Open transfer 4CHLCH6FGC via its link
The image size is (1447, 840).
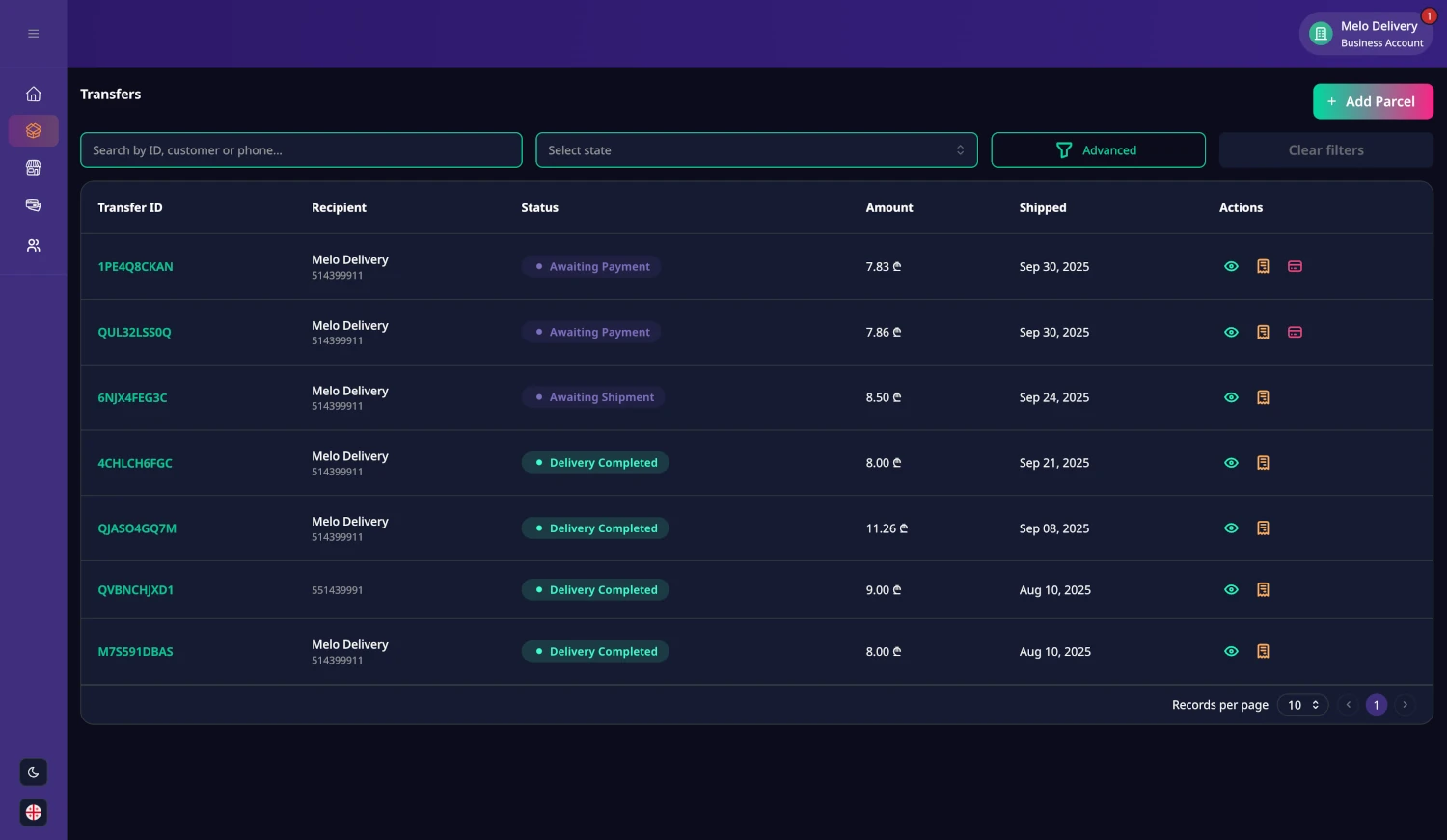click(135, 462)
